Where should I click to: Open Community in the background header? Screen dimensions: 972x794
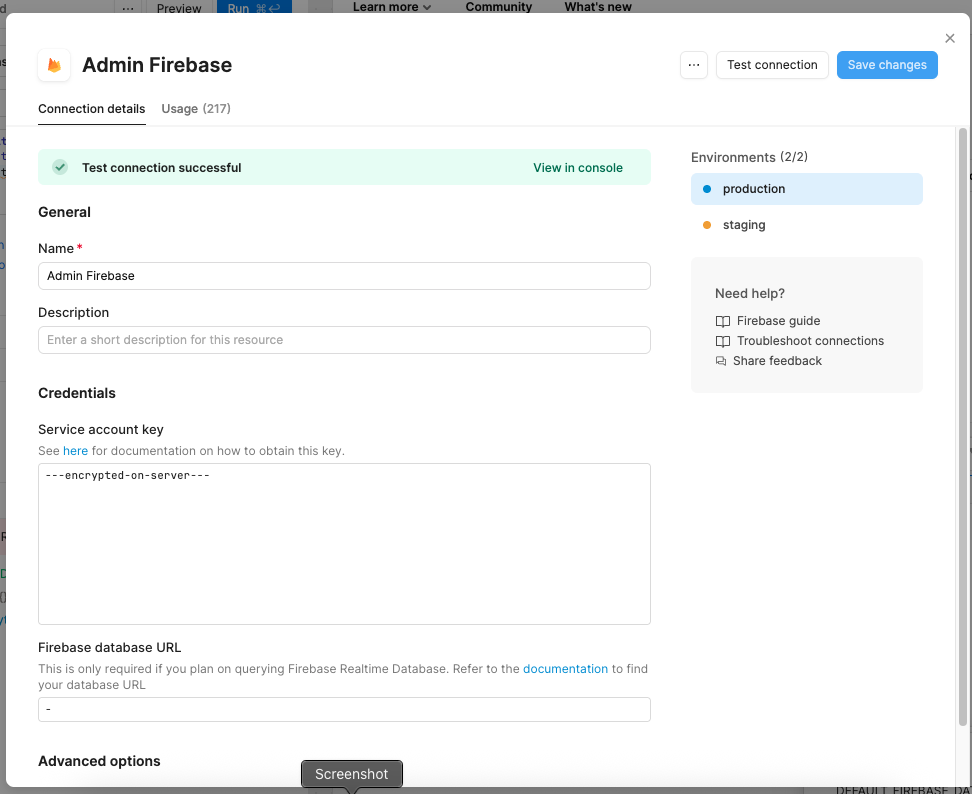498,7
